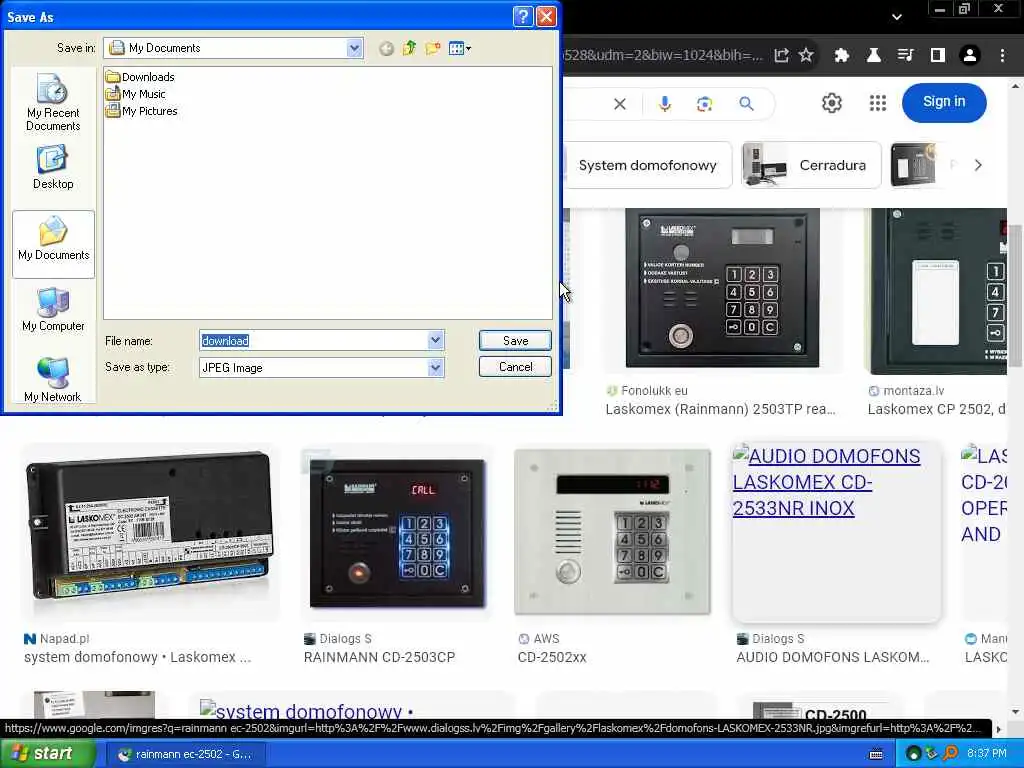The width and height of the screenshot is (1024, 768).
Task: Select My Network in places bar
Action: 53,379
